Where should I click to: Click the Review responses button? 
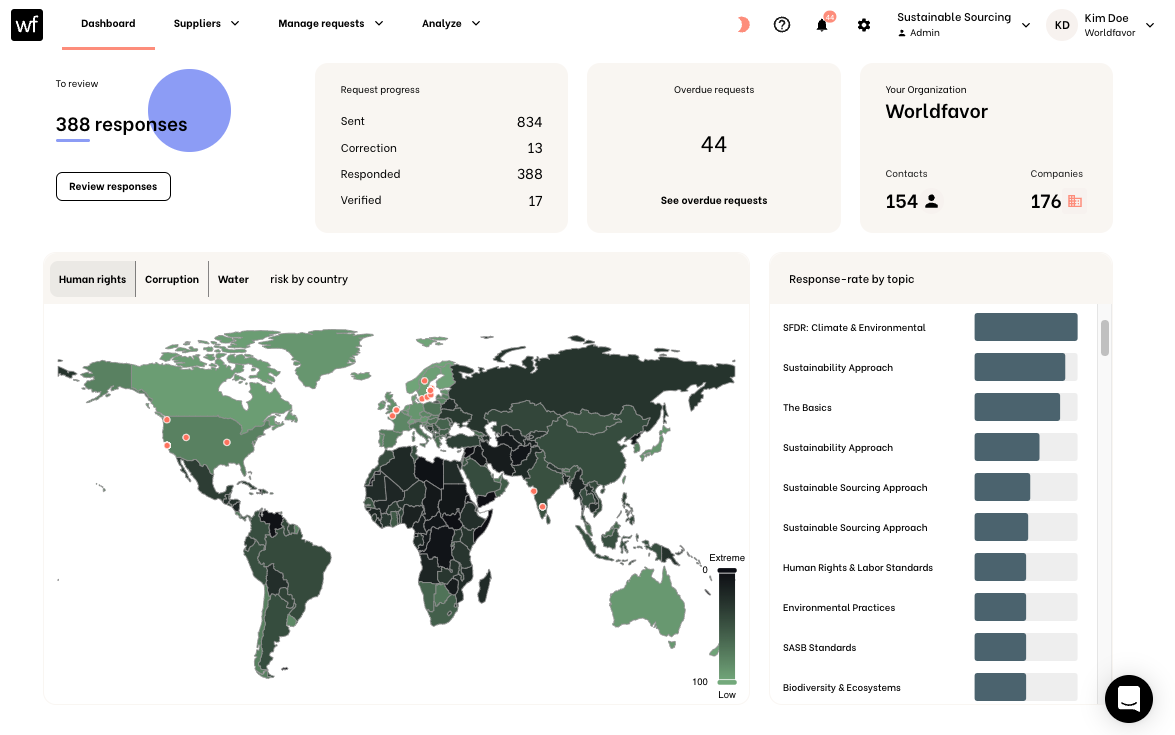pos(113,186)
